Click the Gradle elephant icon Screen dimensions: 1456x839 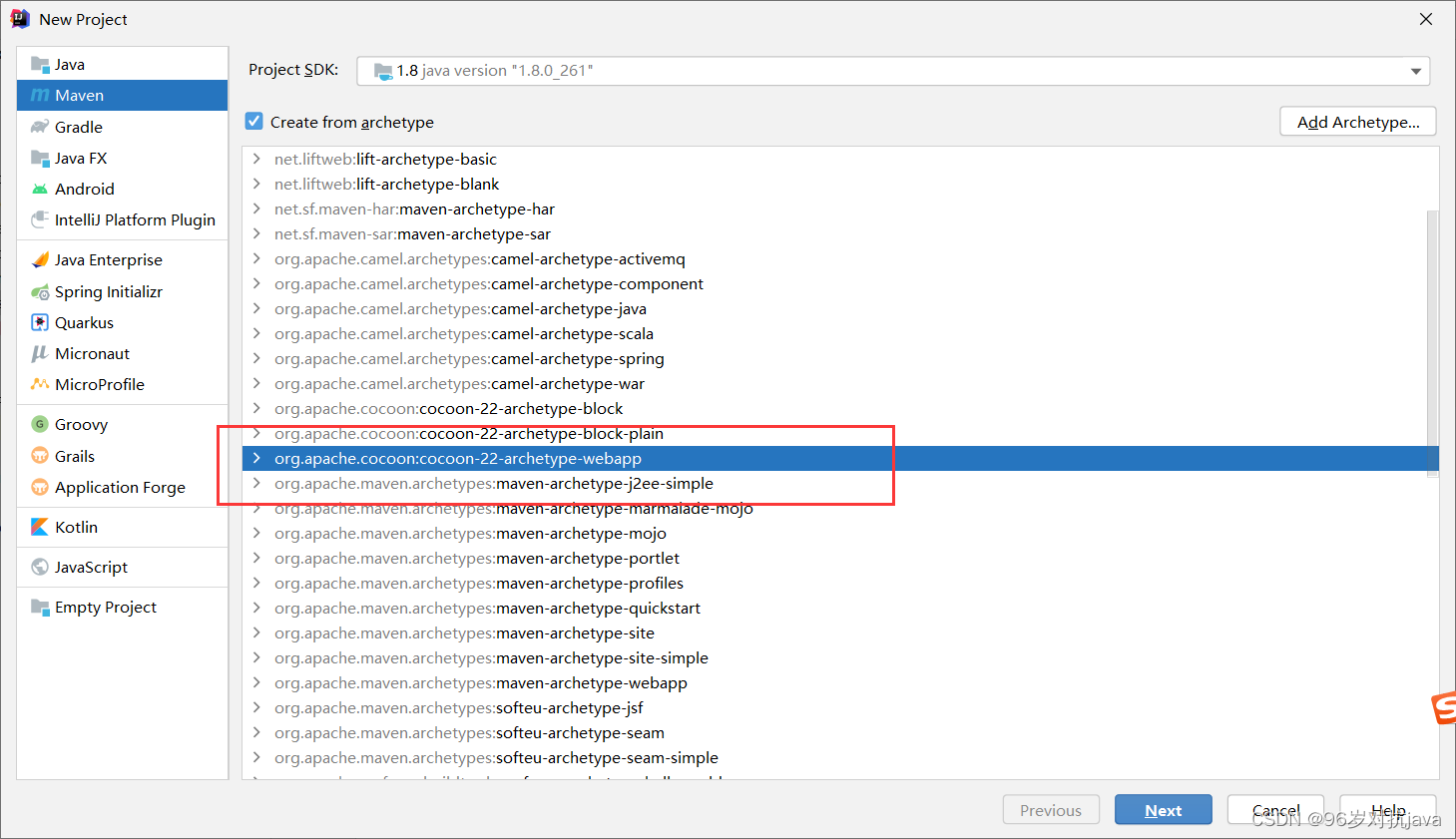40,127
